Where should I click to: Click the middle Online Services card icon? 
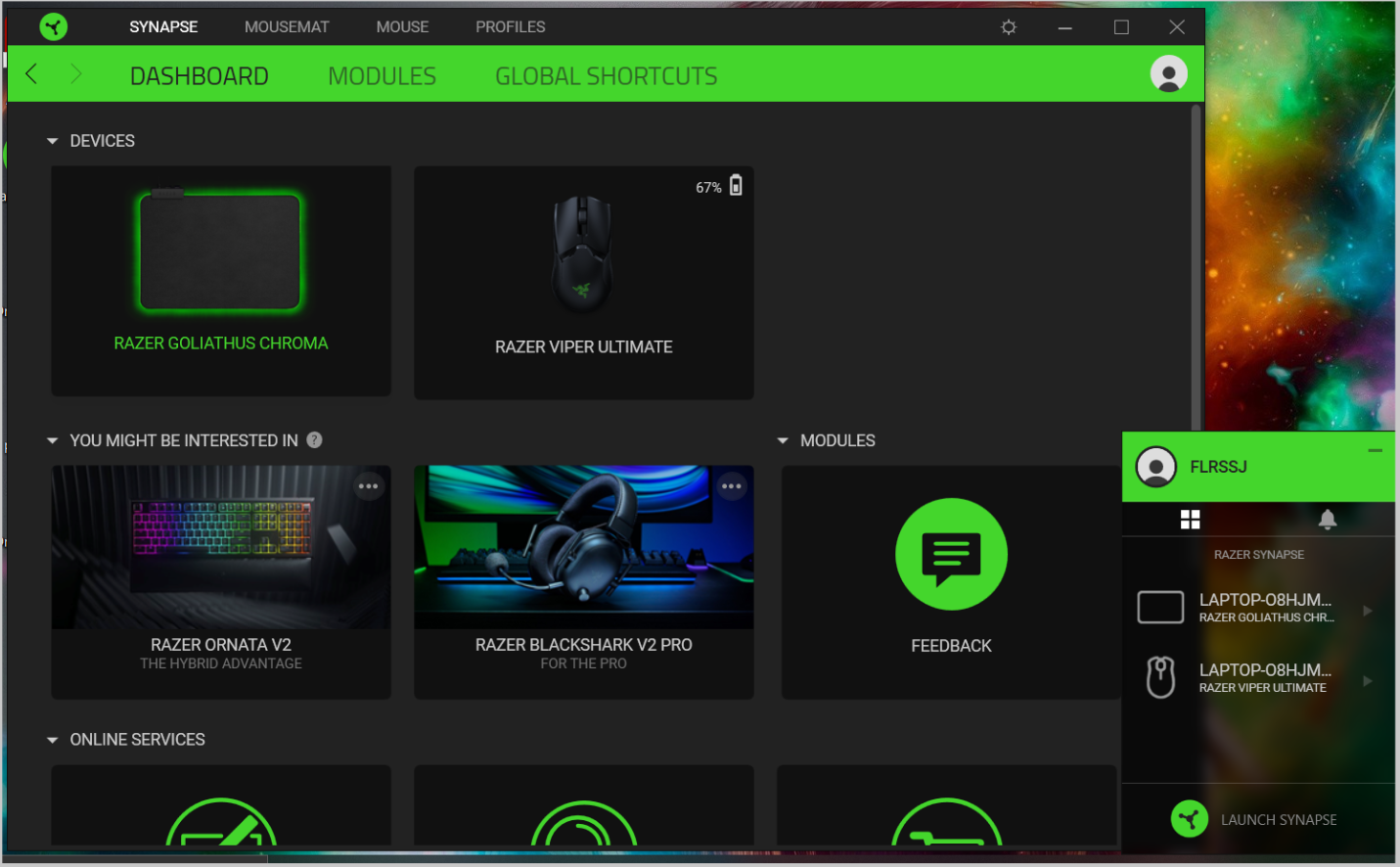pyautogui.click(x=584, y=822)
